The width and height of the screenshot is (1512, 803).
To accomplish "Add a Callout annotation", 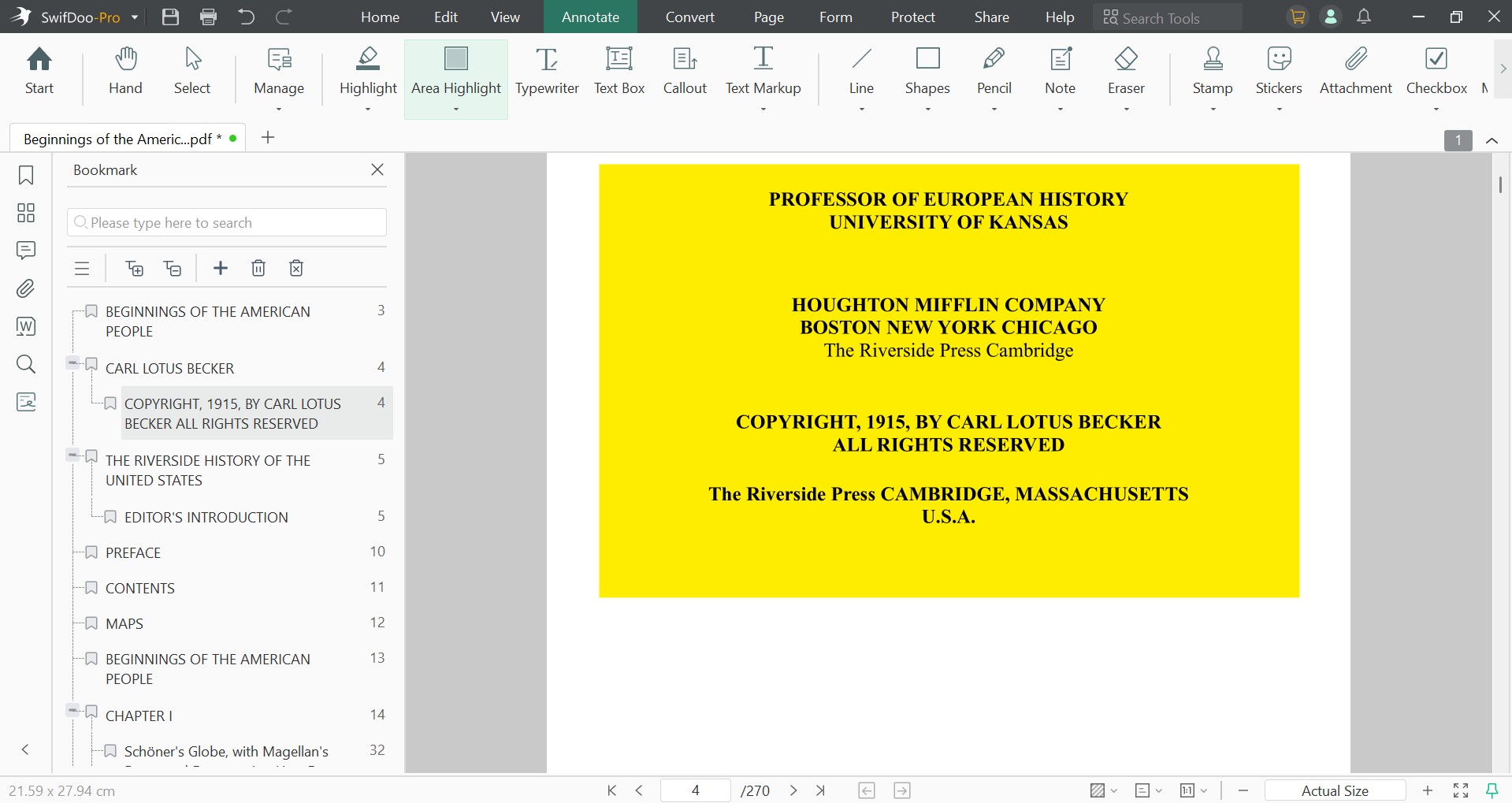I will (685, 72).
